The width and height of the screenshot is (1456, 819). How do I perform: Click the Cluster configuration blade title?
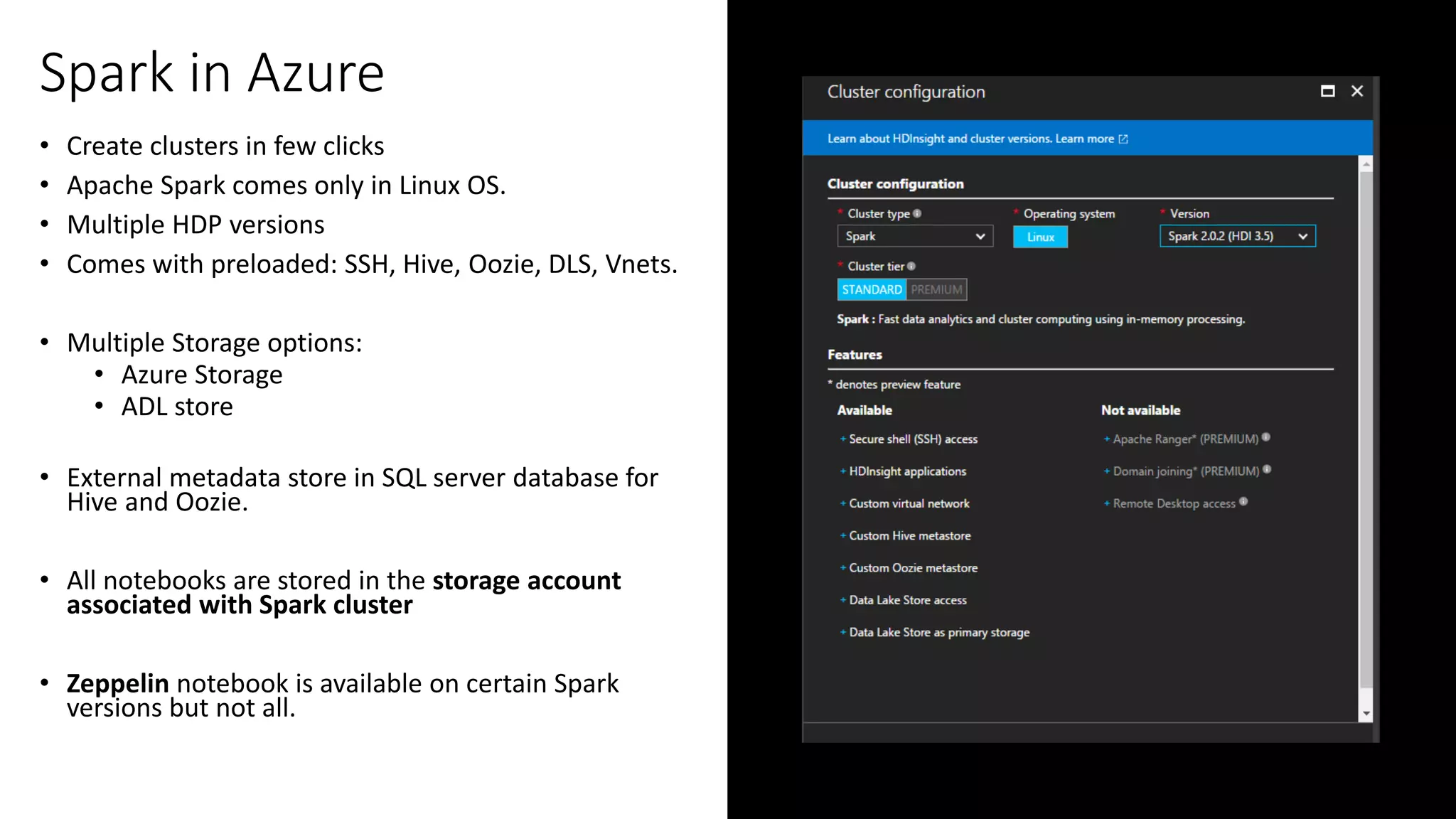click(906, 92)
